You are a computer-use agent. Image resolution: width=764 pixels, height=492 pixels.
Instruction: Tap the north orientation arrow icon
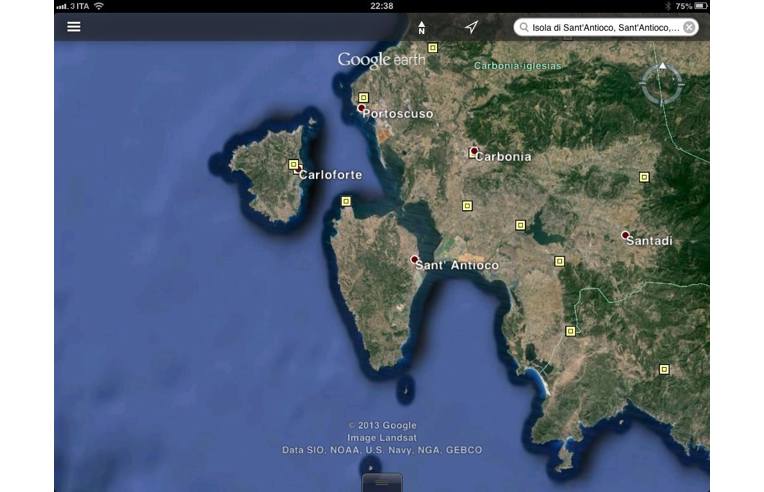coord(421,27)
